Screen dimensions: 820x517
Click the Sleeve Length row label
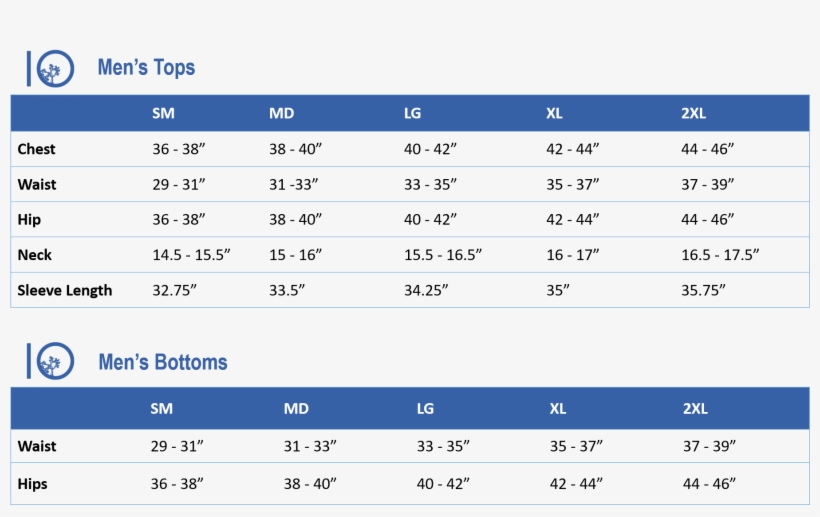(65, 291)
